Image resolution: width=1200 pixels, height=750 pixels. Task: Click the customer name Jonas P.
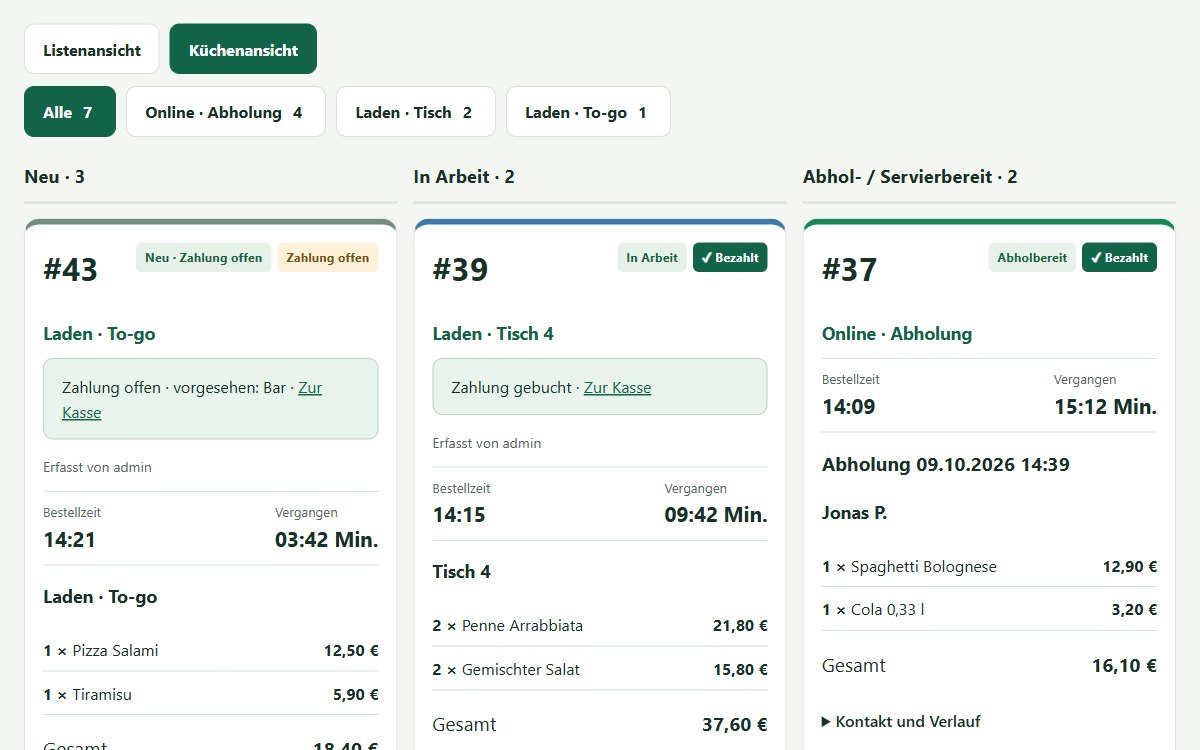pos(854,513)
